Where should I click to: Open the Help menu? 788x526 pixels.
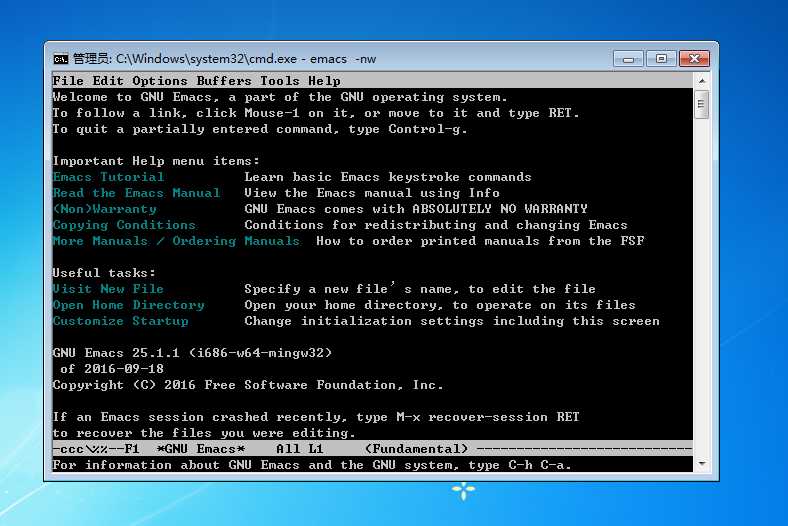[x=324, y=81]
